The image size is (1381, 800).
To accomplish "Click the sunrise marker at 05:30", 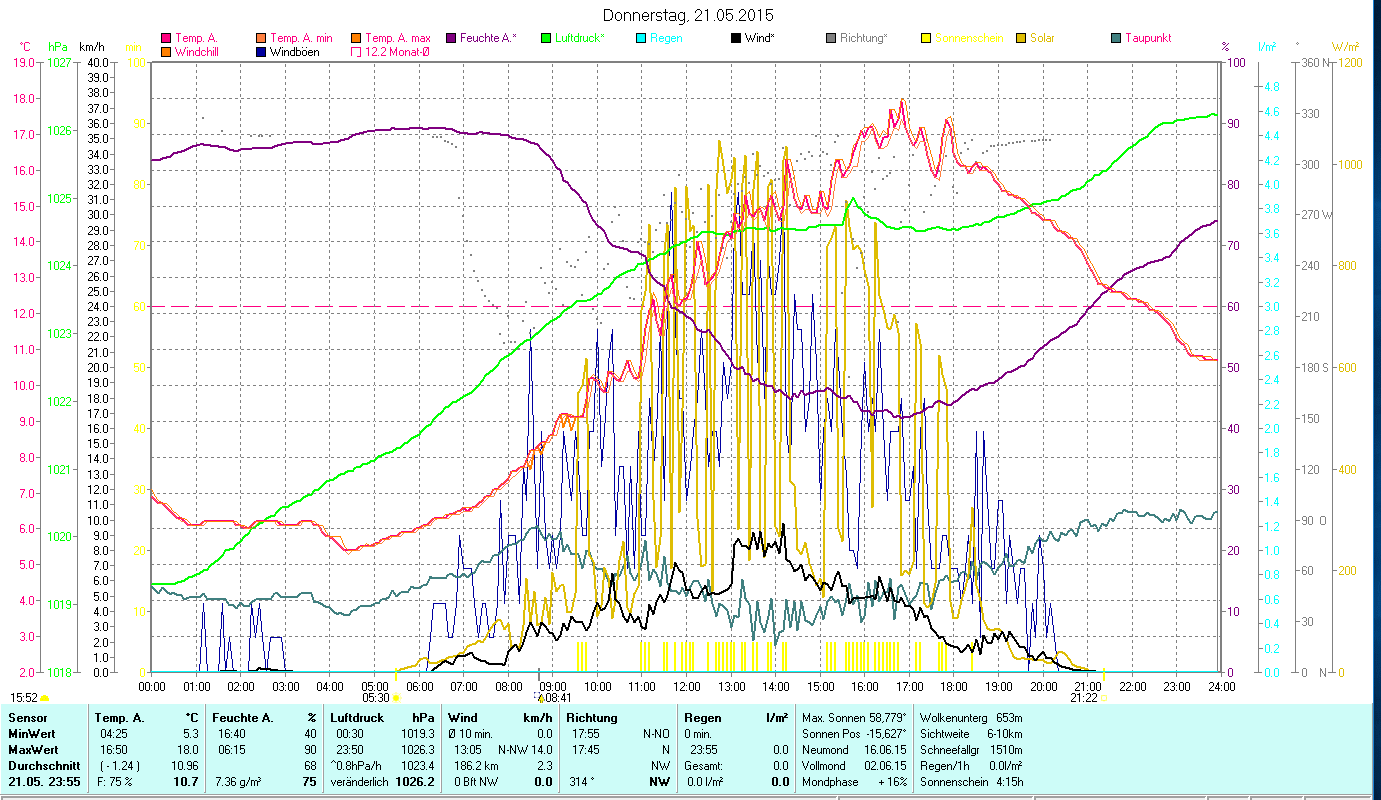I will (x=397, y=698).
